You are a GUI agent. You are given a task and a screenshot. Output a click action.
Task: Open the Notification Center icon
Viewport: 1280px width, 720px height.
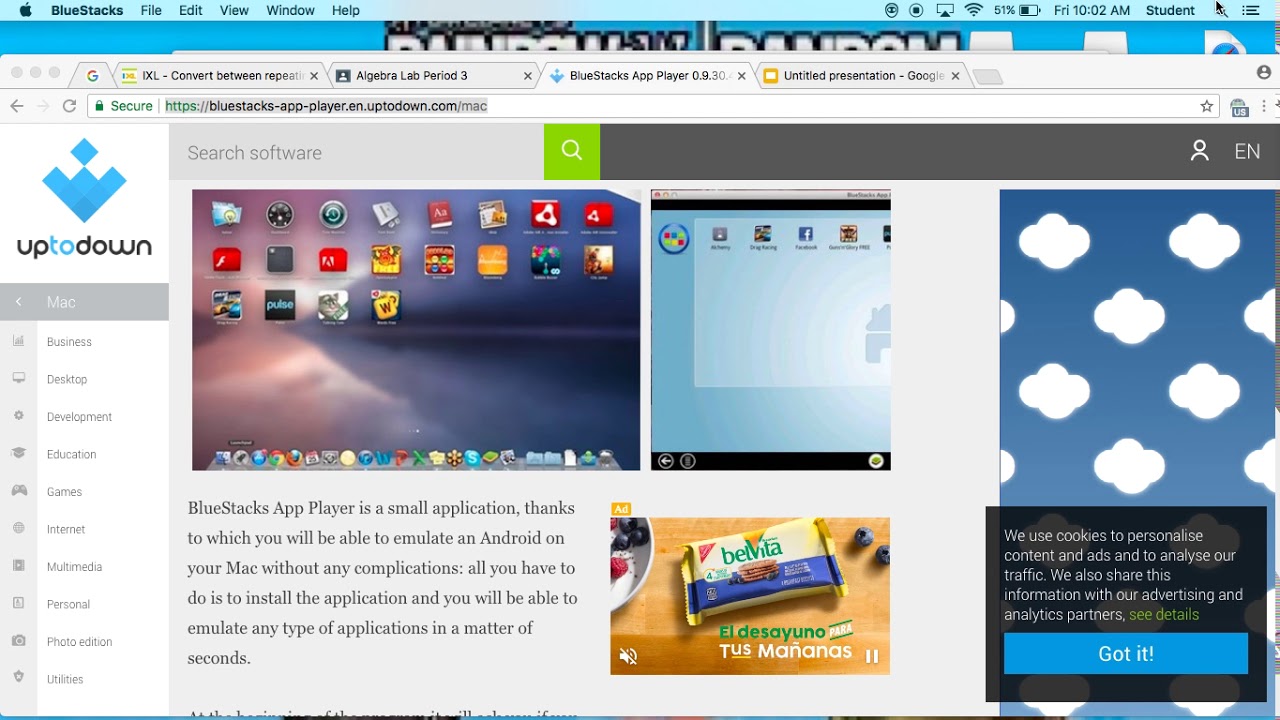[1251, 10]
